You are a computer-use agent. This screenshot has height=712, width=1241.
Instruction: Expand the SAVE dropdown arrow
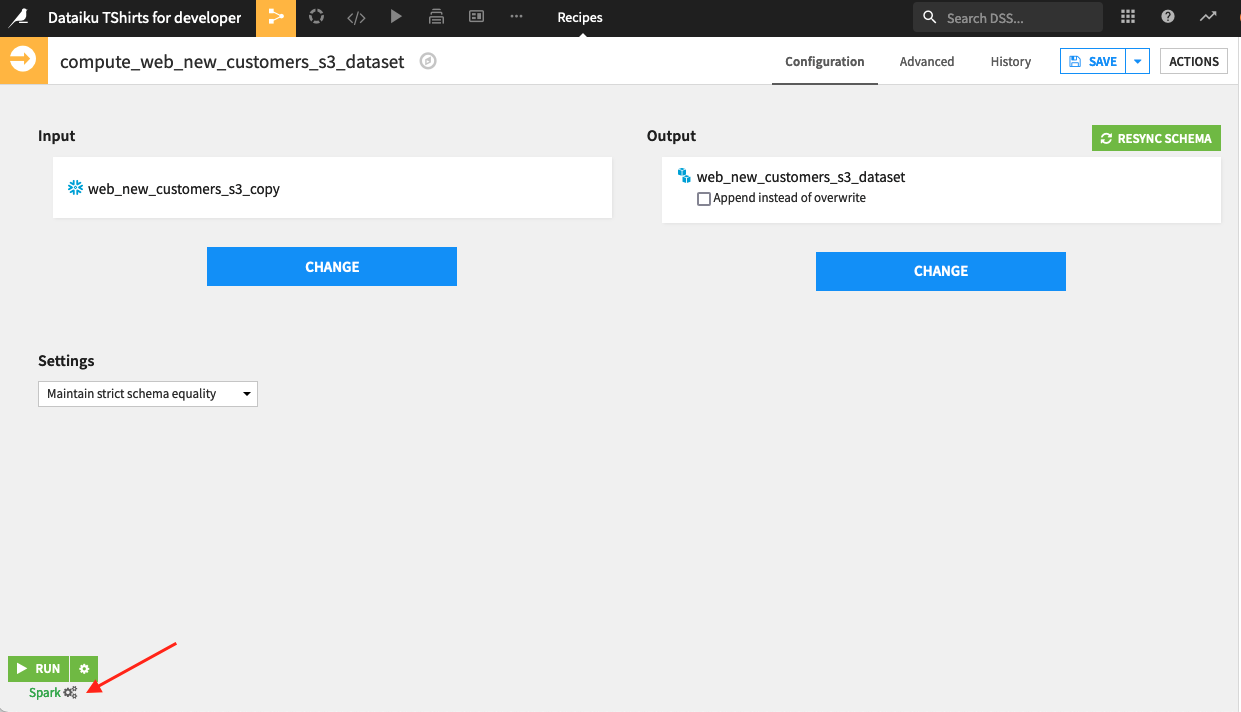[x=1138, y=61]
